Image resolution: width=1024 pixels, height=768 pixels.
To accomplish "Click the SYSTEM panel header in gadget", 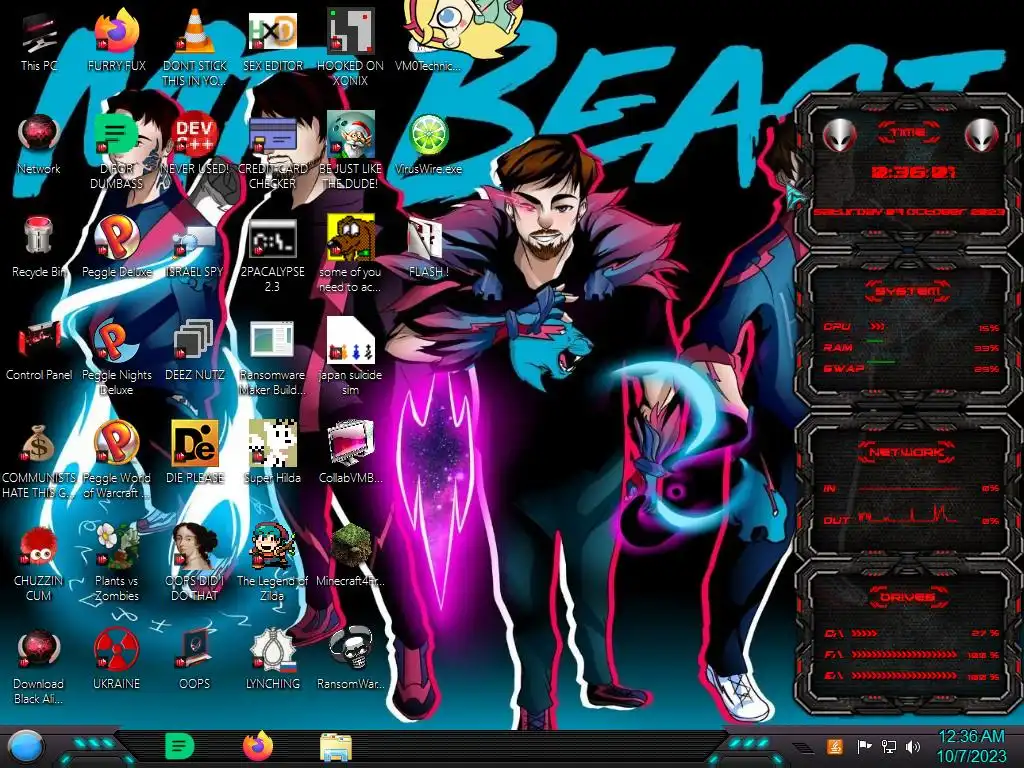I will pyautogui.click(x=908, y=291).
